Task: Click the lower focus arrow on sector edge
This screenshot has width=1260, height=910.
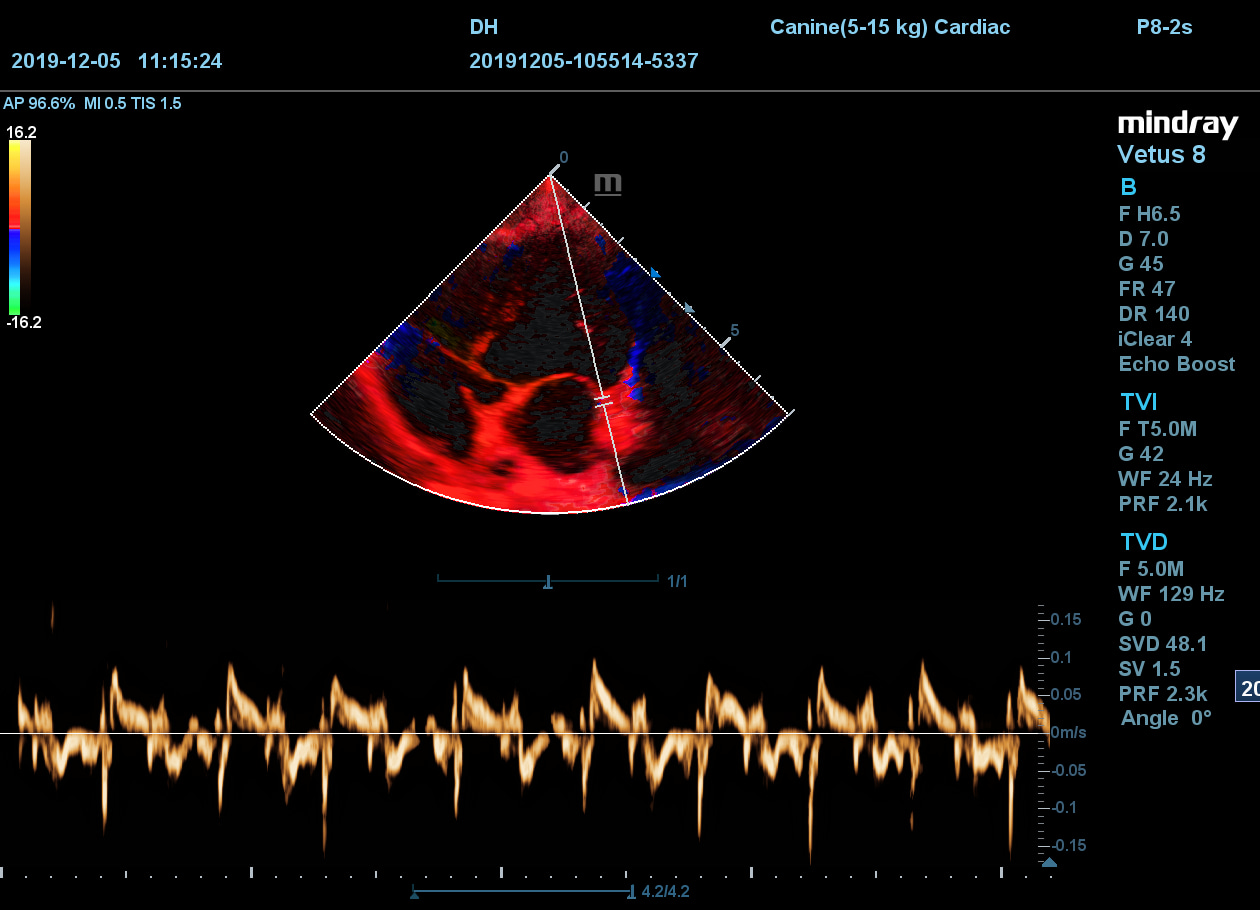Action: pos(689,308)
